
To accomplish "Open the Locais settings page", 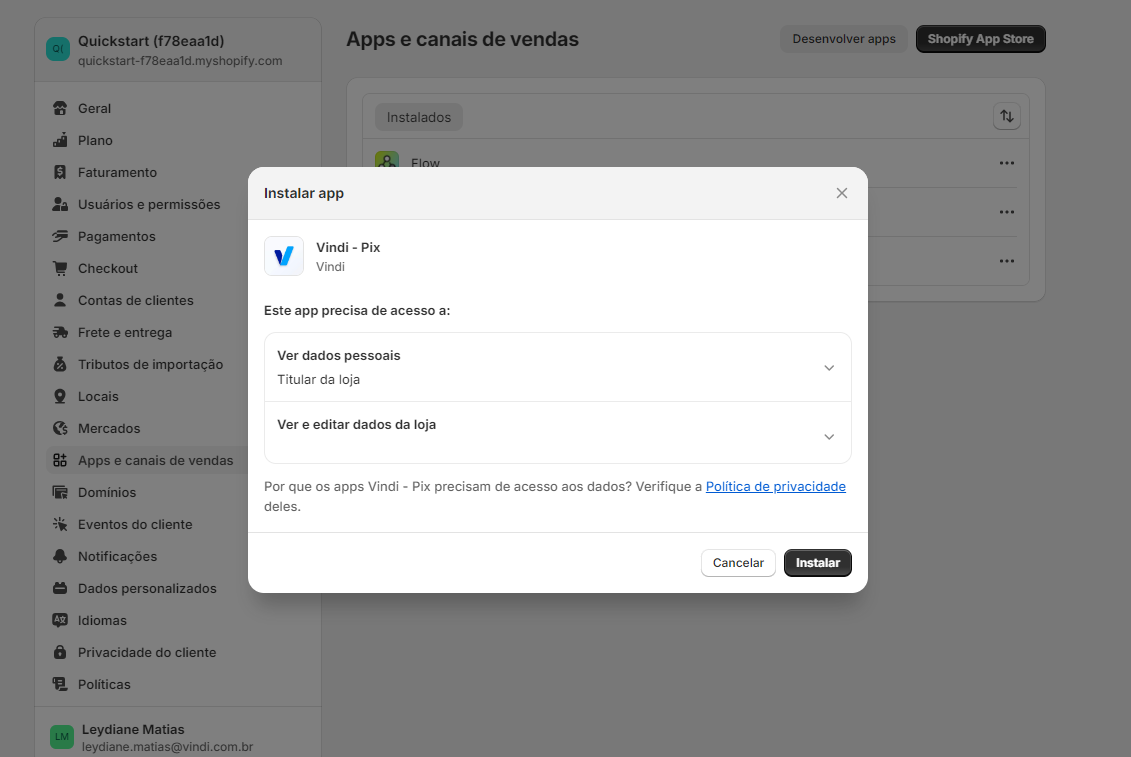I will (98, 396).
